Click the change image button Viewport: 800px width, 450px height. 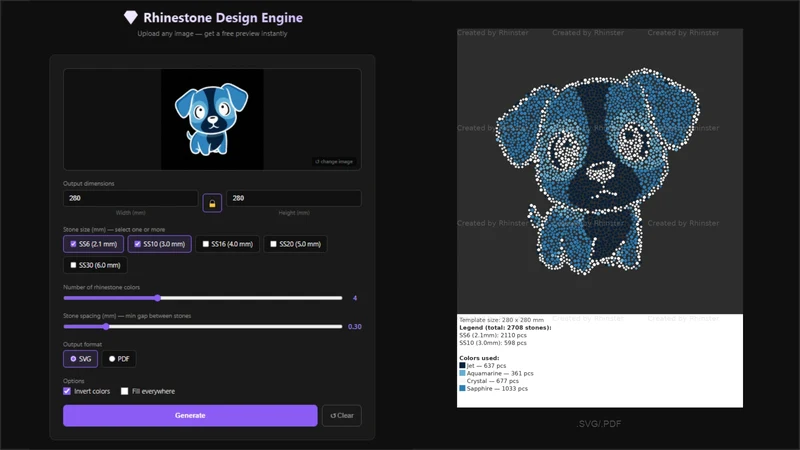[x=334, y=161]
